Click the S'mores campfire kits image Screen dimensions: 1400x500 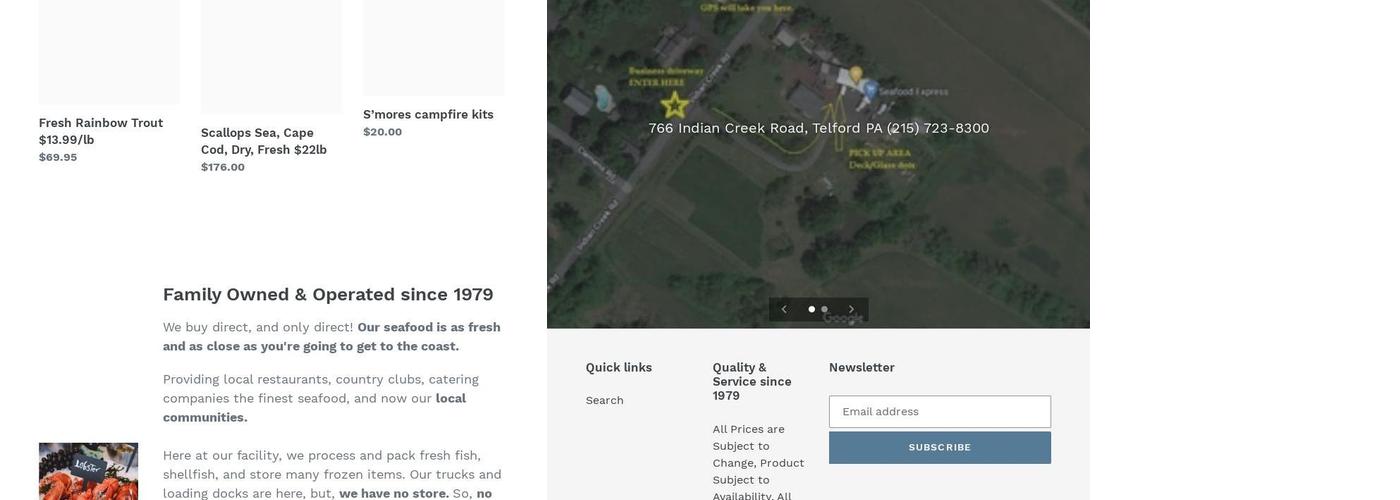[434, 46]
